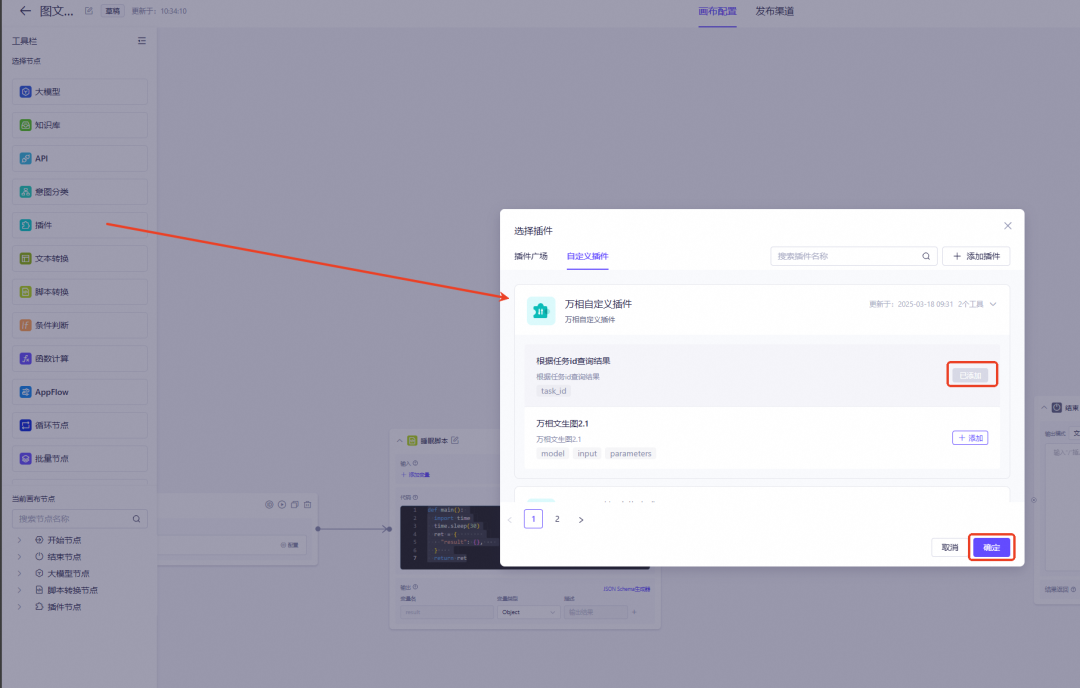This screenshot has height=688, width=1080.
Task: Go to page 2 of plugin list
Action: [x=557, y=519]
